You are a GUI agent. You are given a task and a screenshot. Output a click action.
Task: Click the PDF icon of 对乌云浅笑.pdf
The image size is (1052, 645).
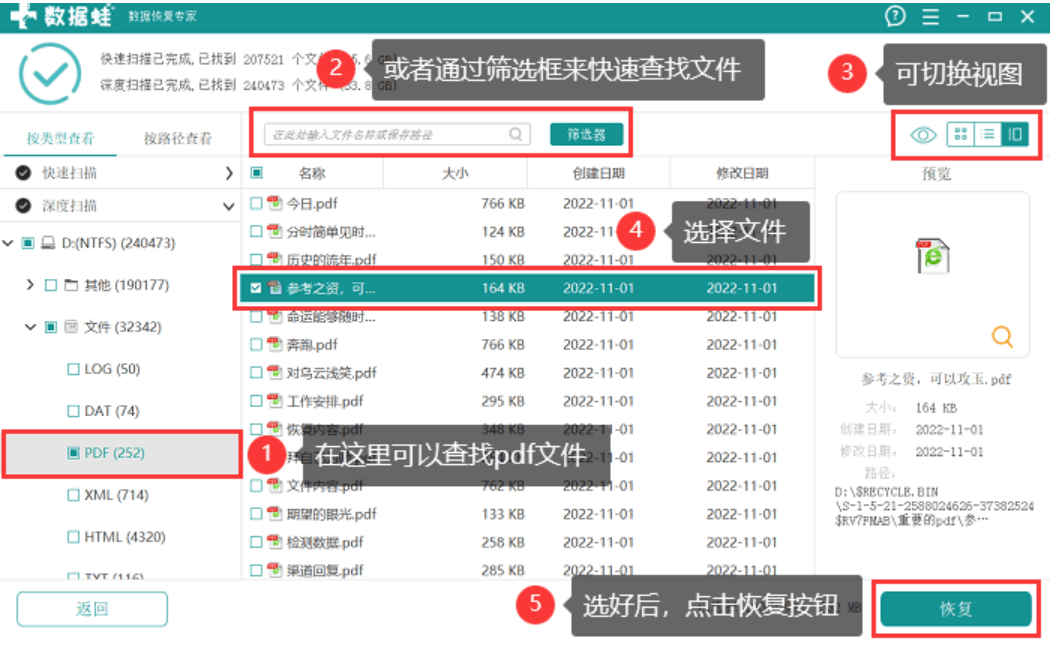click(274, 373)
